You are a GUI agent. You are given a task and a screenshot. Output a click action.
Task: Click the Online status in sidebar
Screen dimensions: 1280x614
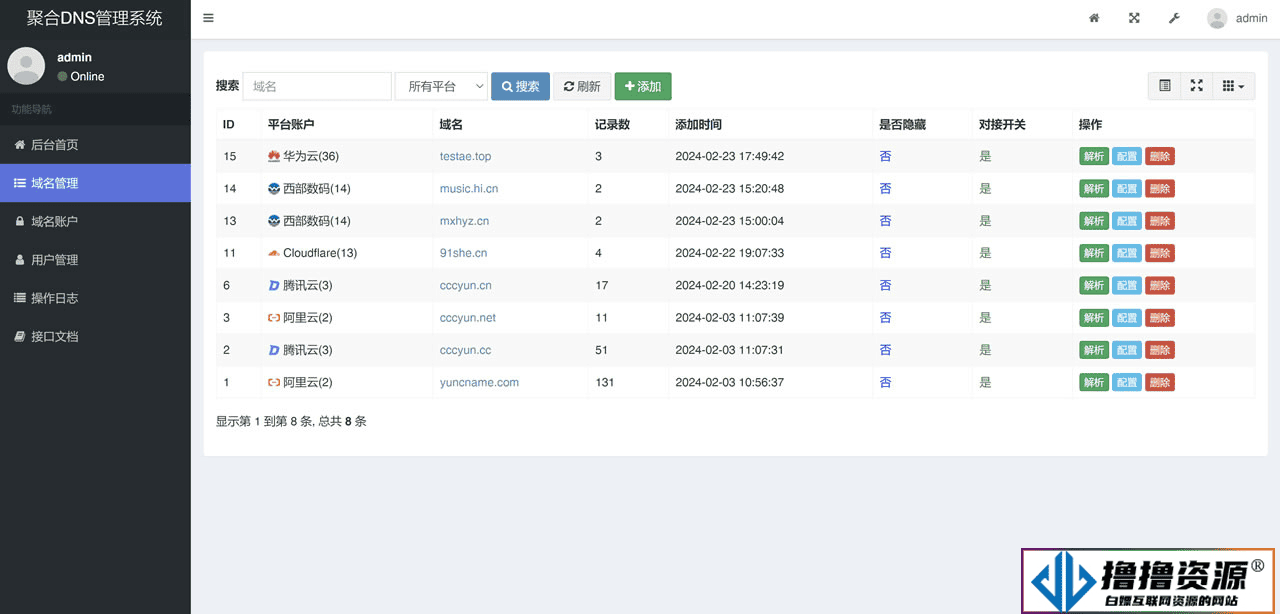click(x=81, y=76)
